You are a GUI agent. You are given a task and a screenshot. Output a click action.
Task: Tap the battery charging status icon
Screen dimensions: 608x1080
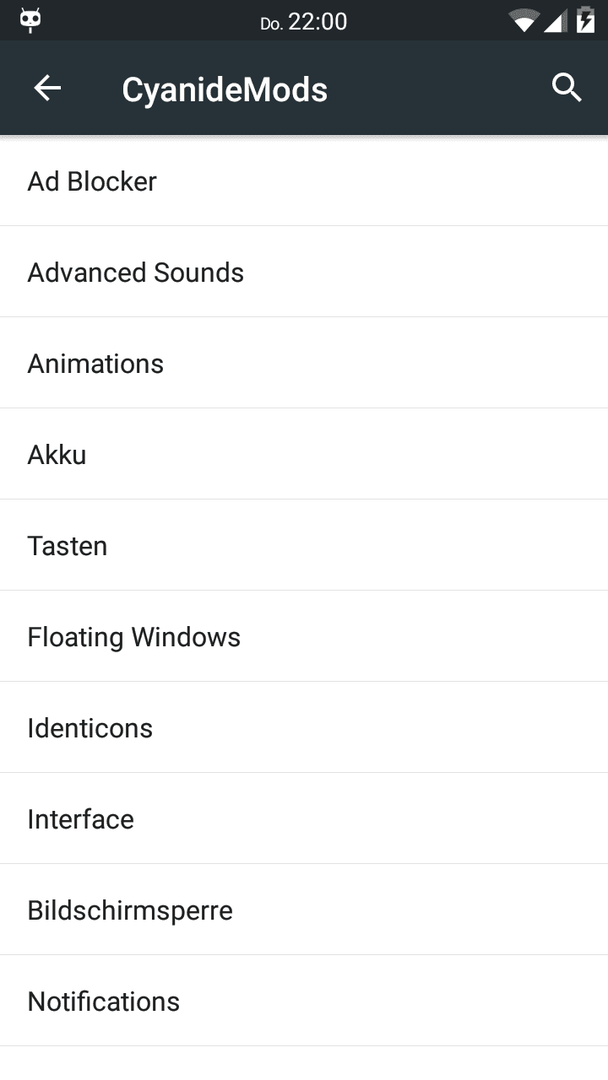[585, 20]
